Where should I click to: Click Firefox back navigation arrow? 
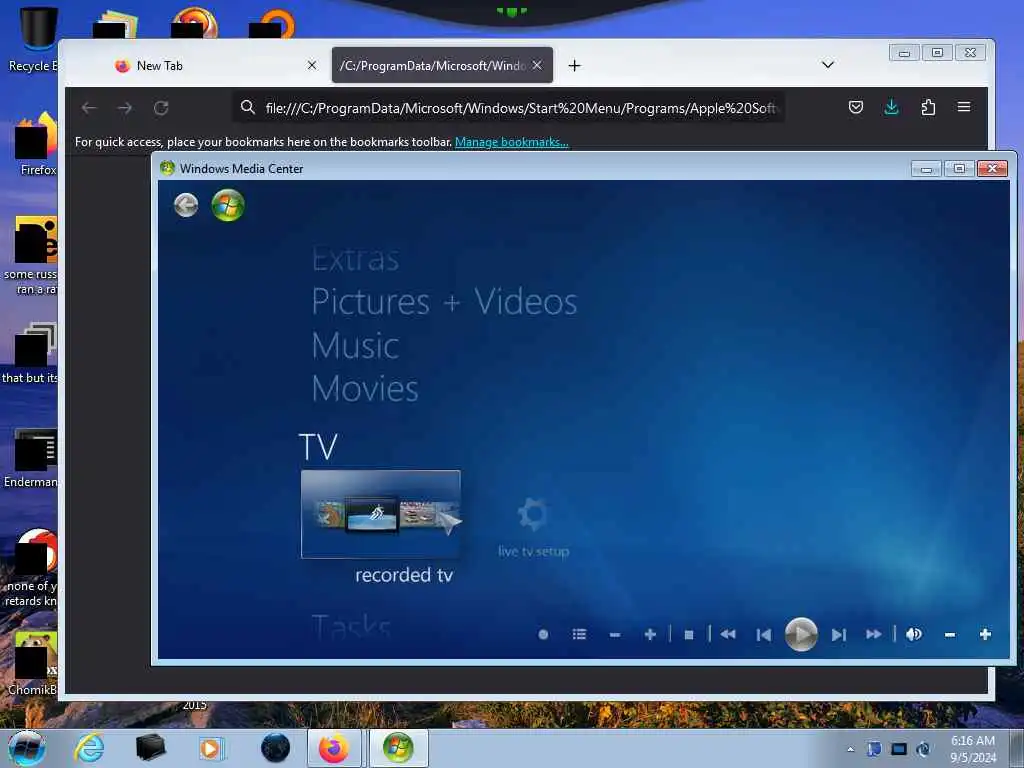89,108
